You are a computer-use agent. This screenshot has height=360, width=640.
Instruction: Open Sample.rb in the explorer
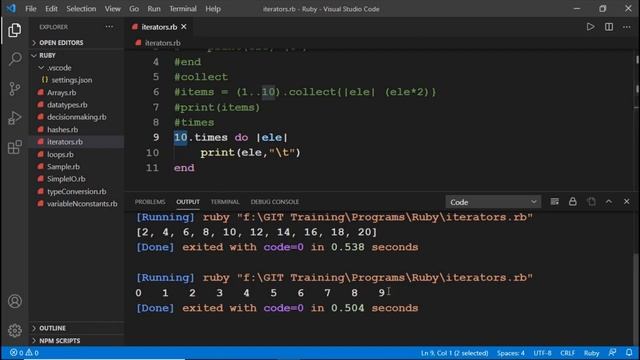[x=63, y=167]
